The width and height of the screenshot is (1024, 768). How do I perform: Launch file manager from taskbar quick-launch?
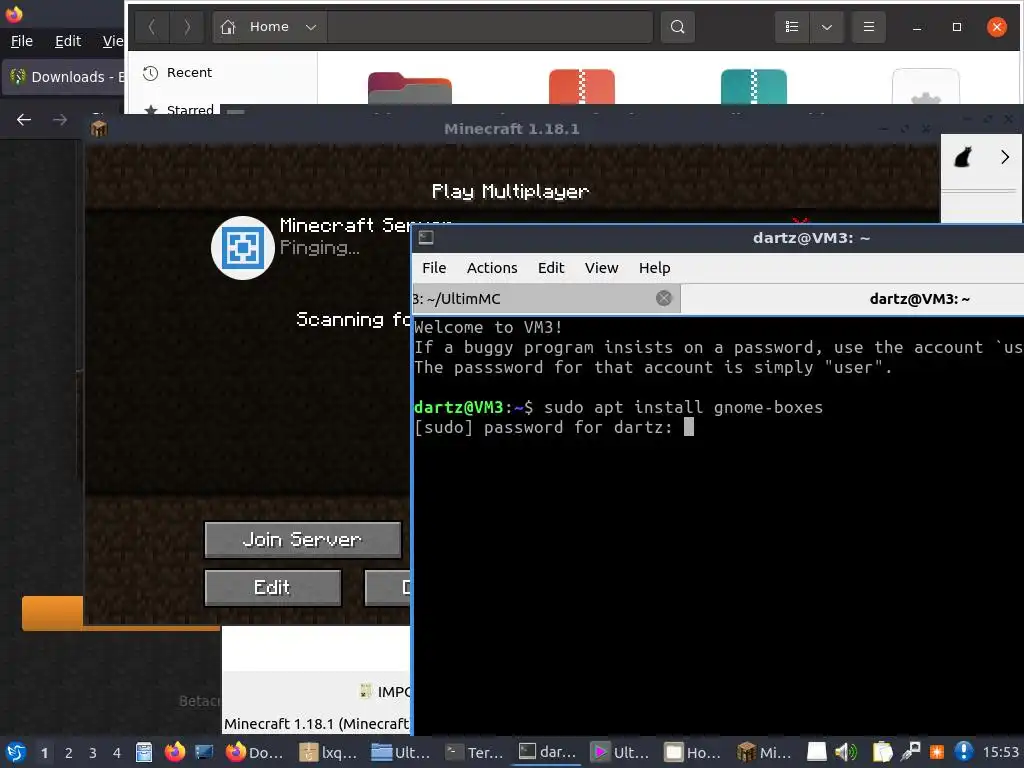144,752
